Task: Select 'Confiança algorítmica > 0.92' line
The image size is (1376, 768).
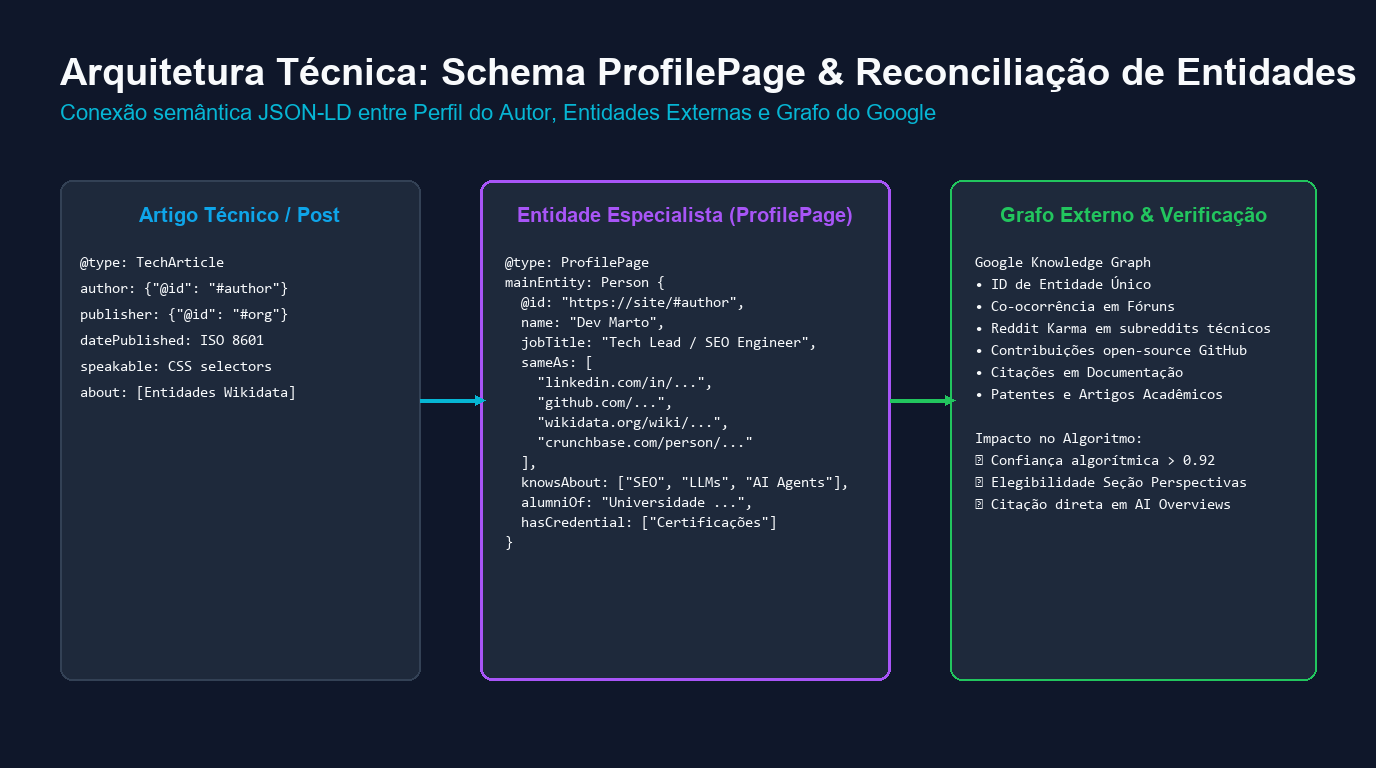Action: point(1095,461)
